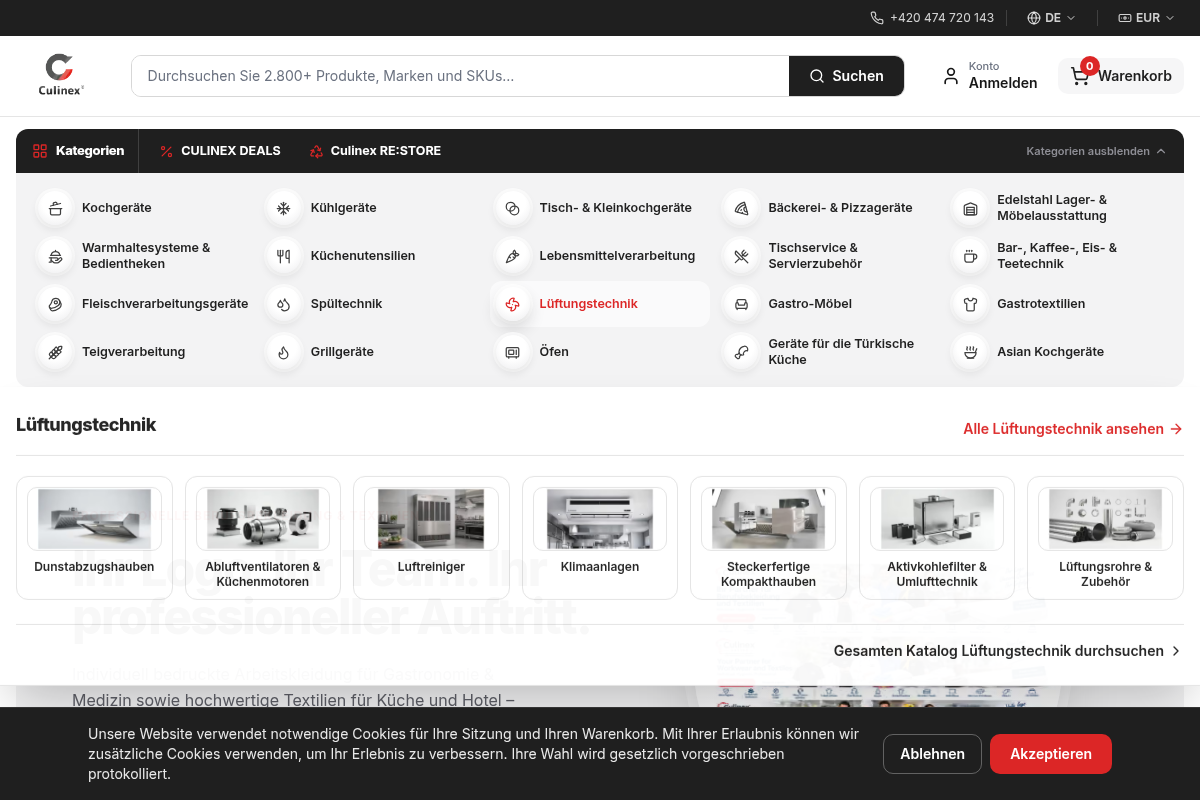This screenshot has width=1200, height=800.
Task: Click the Fleischverarbeitungsgeräte icon
Action: coord(55,304)
